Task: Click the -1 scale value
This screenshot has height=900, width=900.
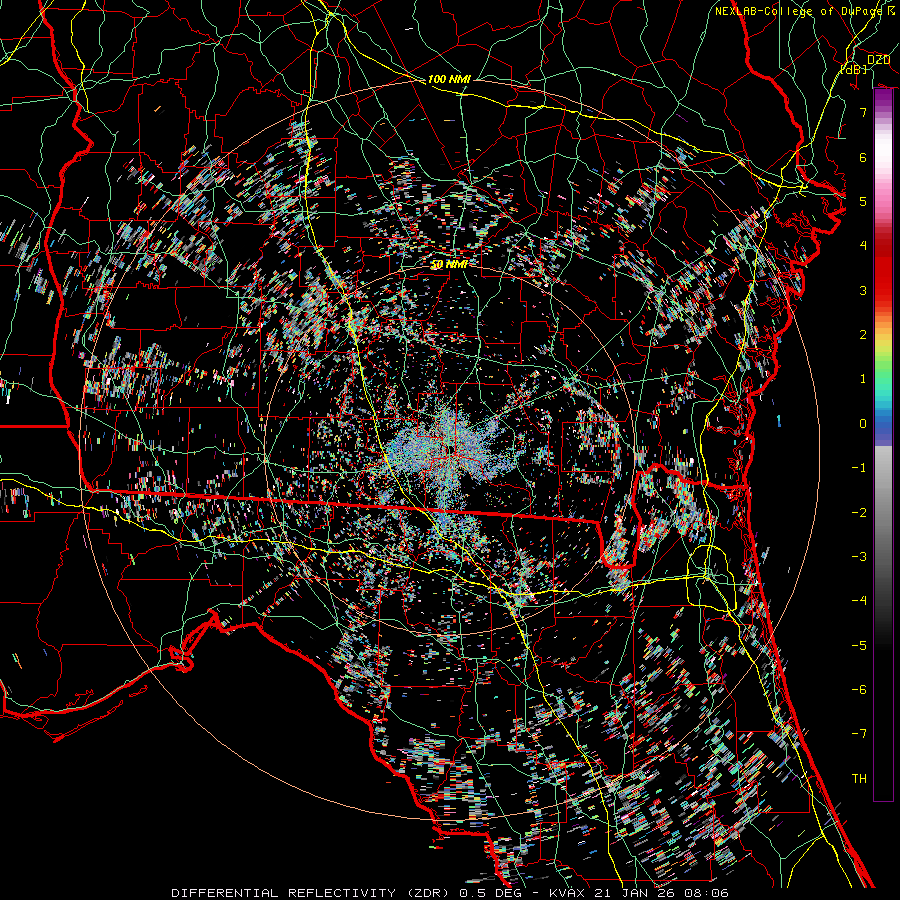Action: [x=859, y=468]
